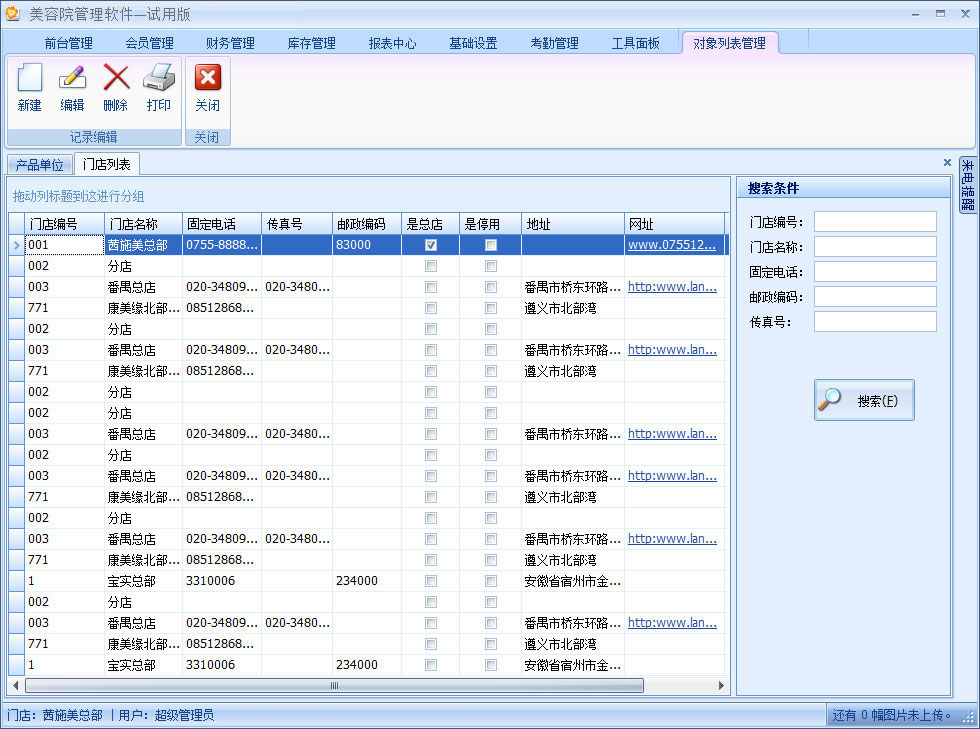Viewport: 980px width, 729px height.
Task: Tick 是总店 in the topmost 002 分店 row
Action: (431, 266)
